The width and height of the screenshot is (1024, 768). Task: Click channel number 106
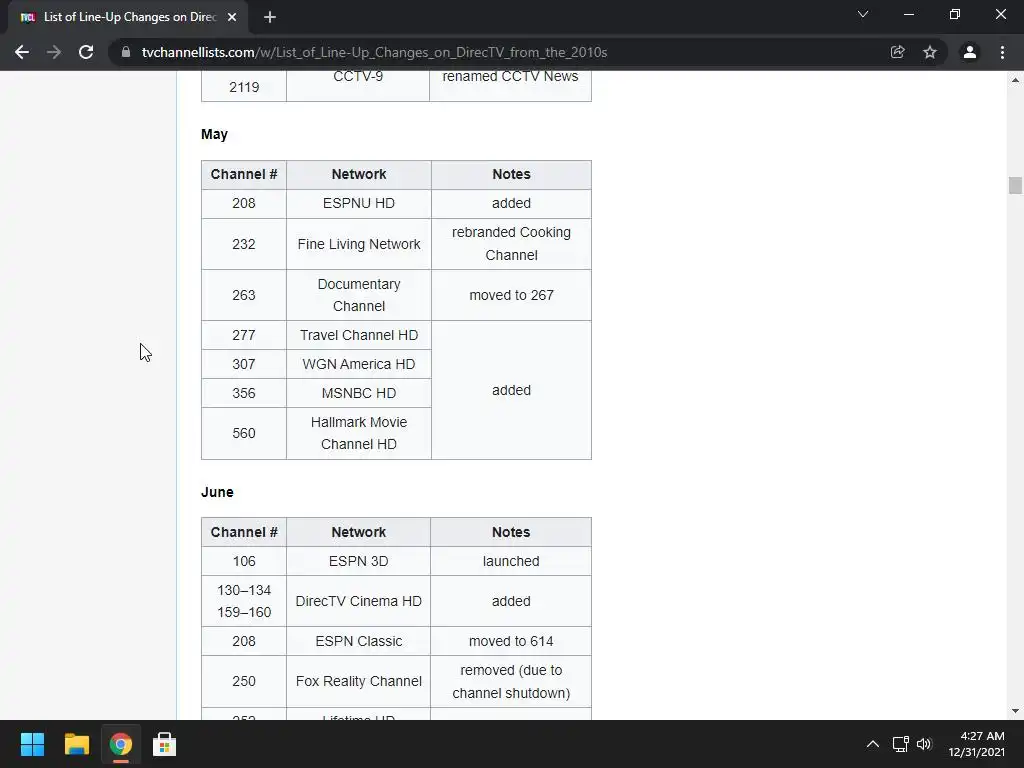(244, 561)
